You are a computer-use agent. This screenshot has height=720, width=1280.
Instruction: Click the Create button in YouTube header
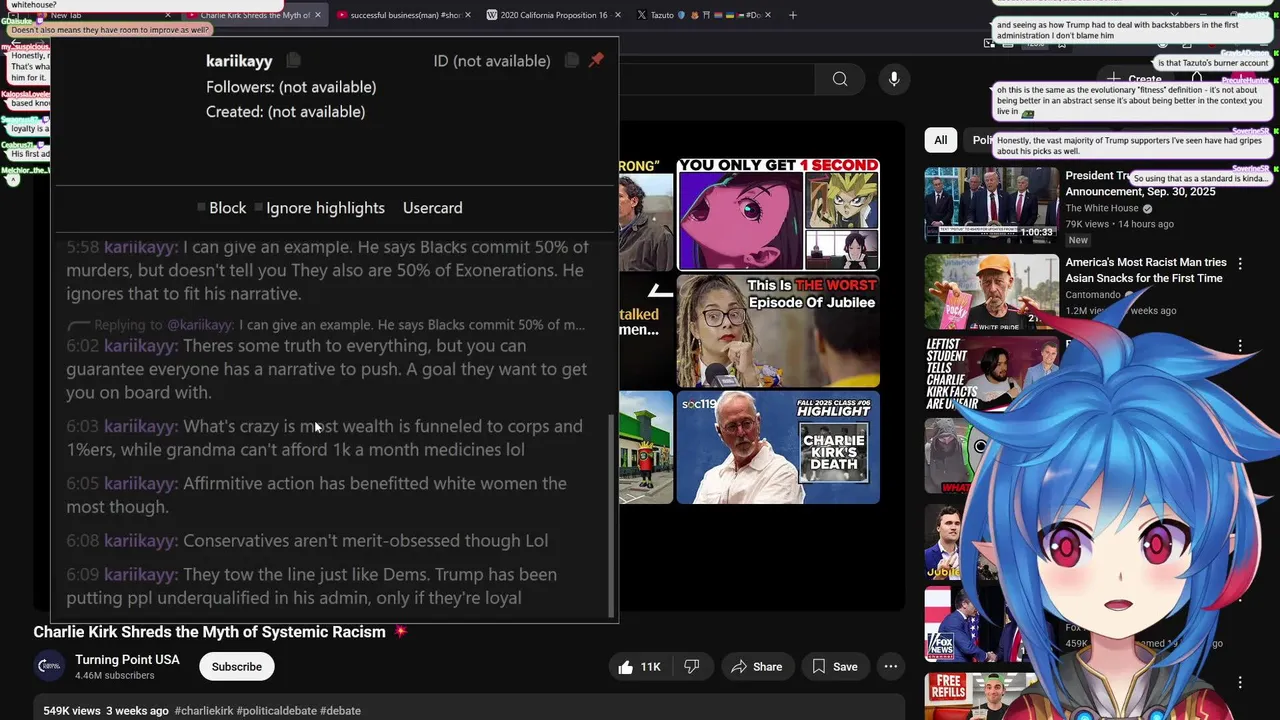click(1134, 79)
